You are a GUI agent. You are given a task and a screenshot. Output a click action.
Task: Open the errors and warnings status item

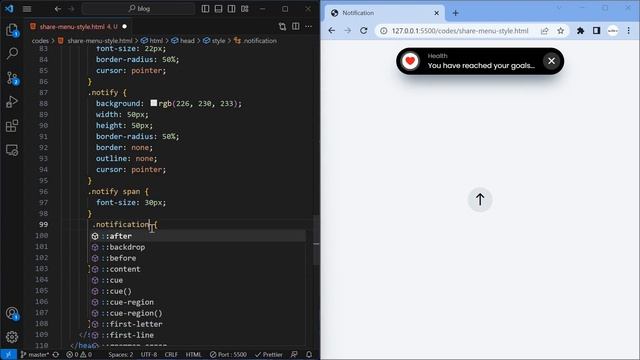click(79, 354)
